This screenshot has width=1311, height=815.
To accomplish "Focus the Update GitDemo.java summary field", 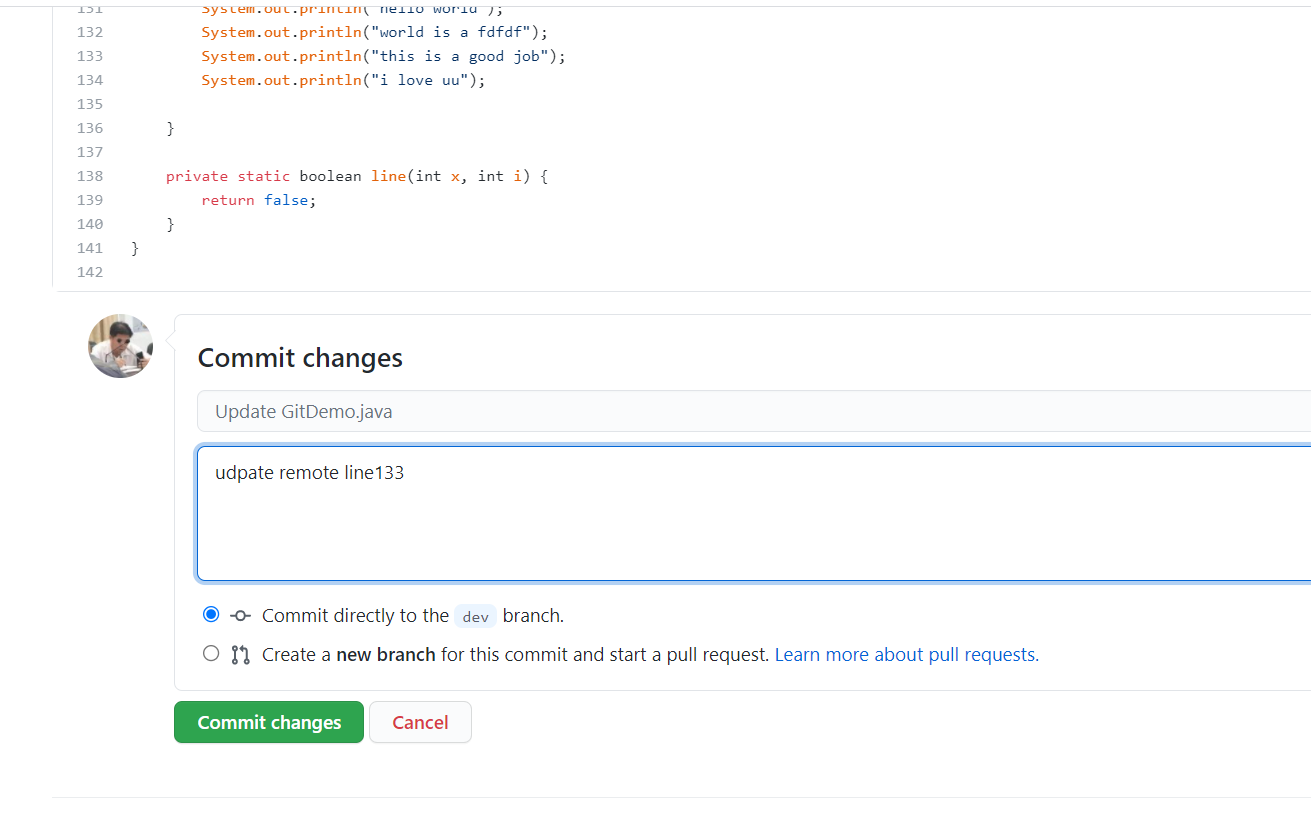I will [x=754, y=411].
